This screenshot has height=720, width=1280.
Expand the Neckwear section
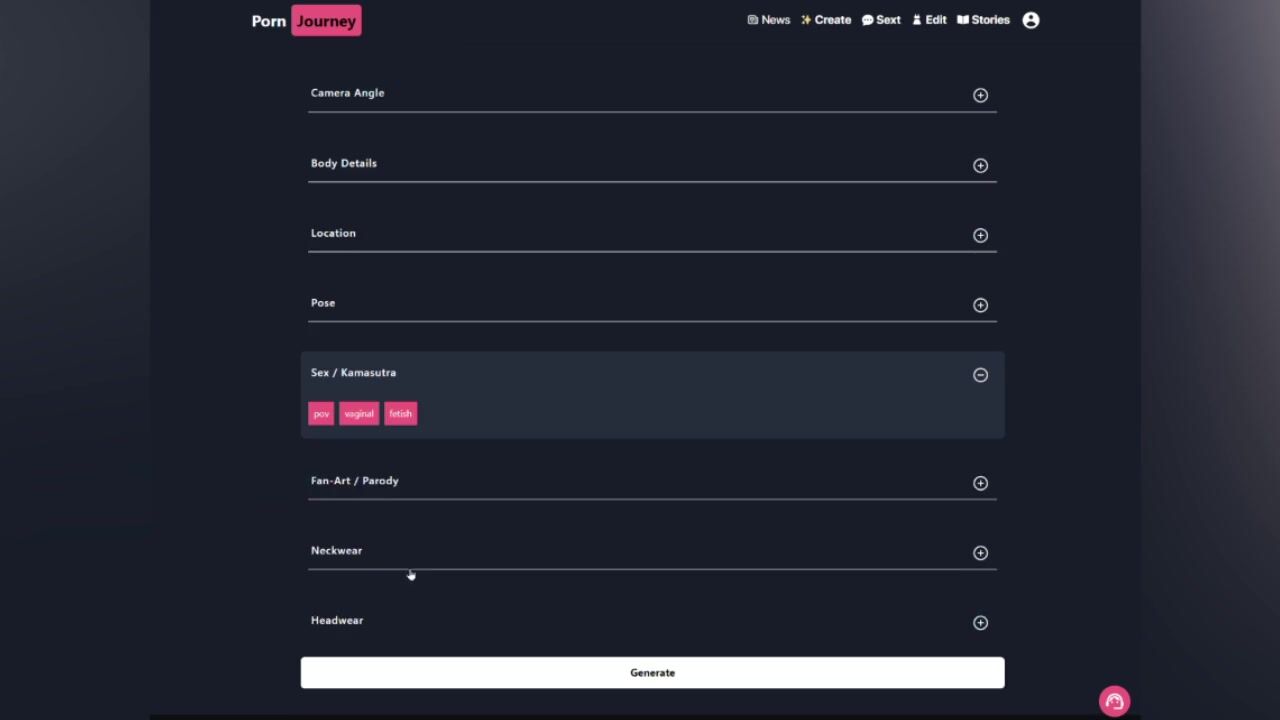(x=337, y=551)
